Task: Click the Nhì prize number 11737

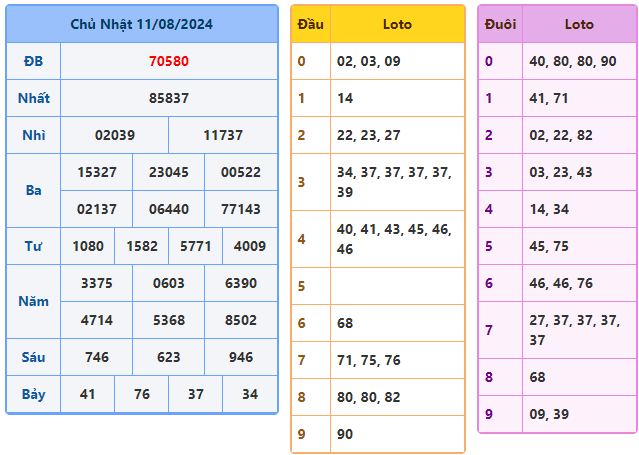Action: [223, 135]
